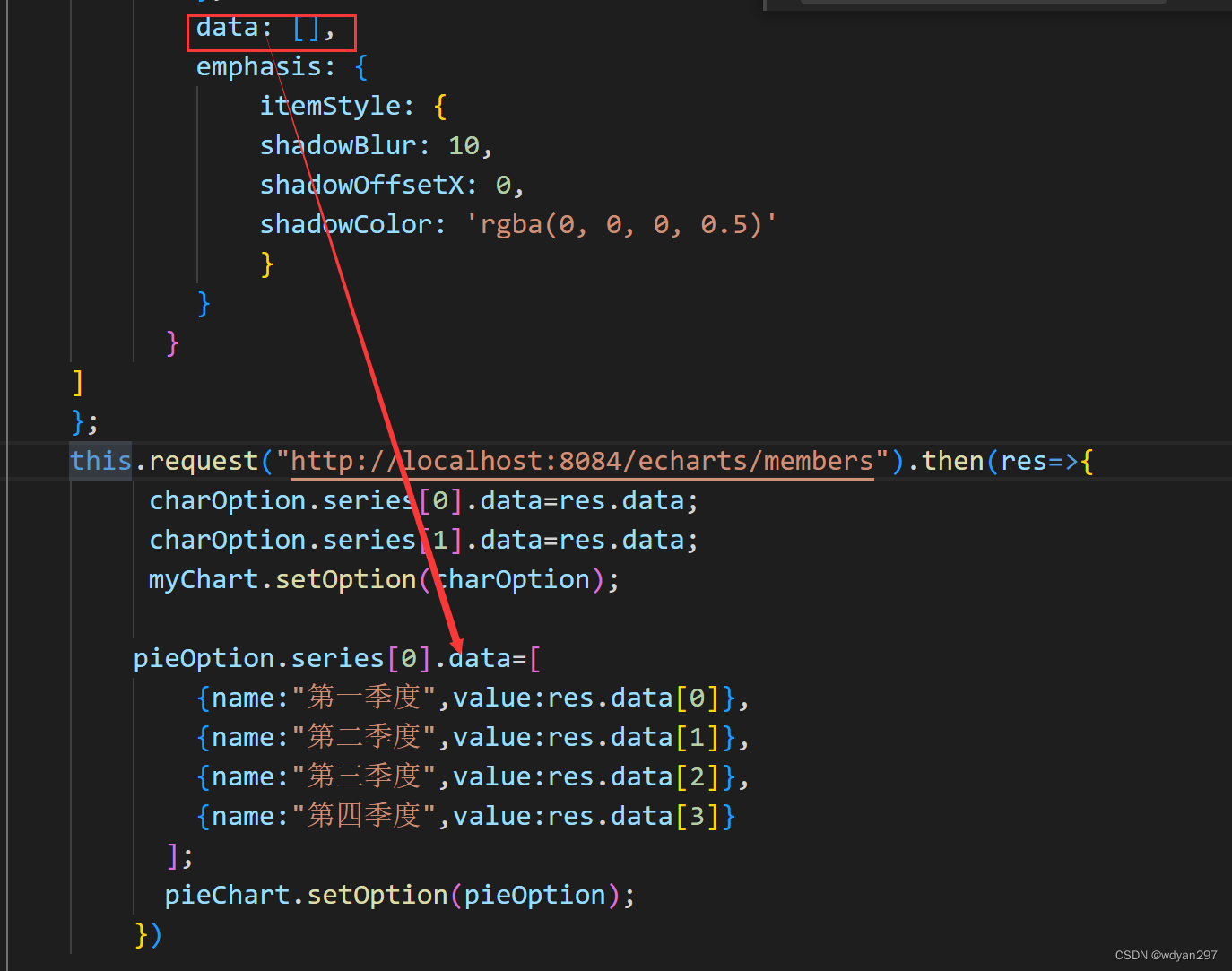This screenshot has height=971, width=1232.
Task: Click 'myChart.setOption(charOption);' line
Action: coord(384,579)
